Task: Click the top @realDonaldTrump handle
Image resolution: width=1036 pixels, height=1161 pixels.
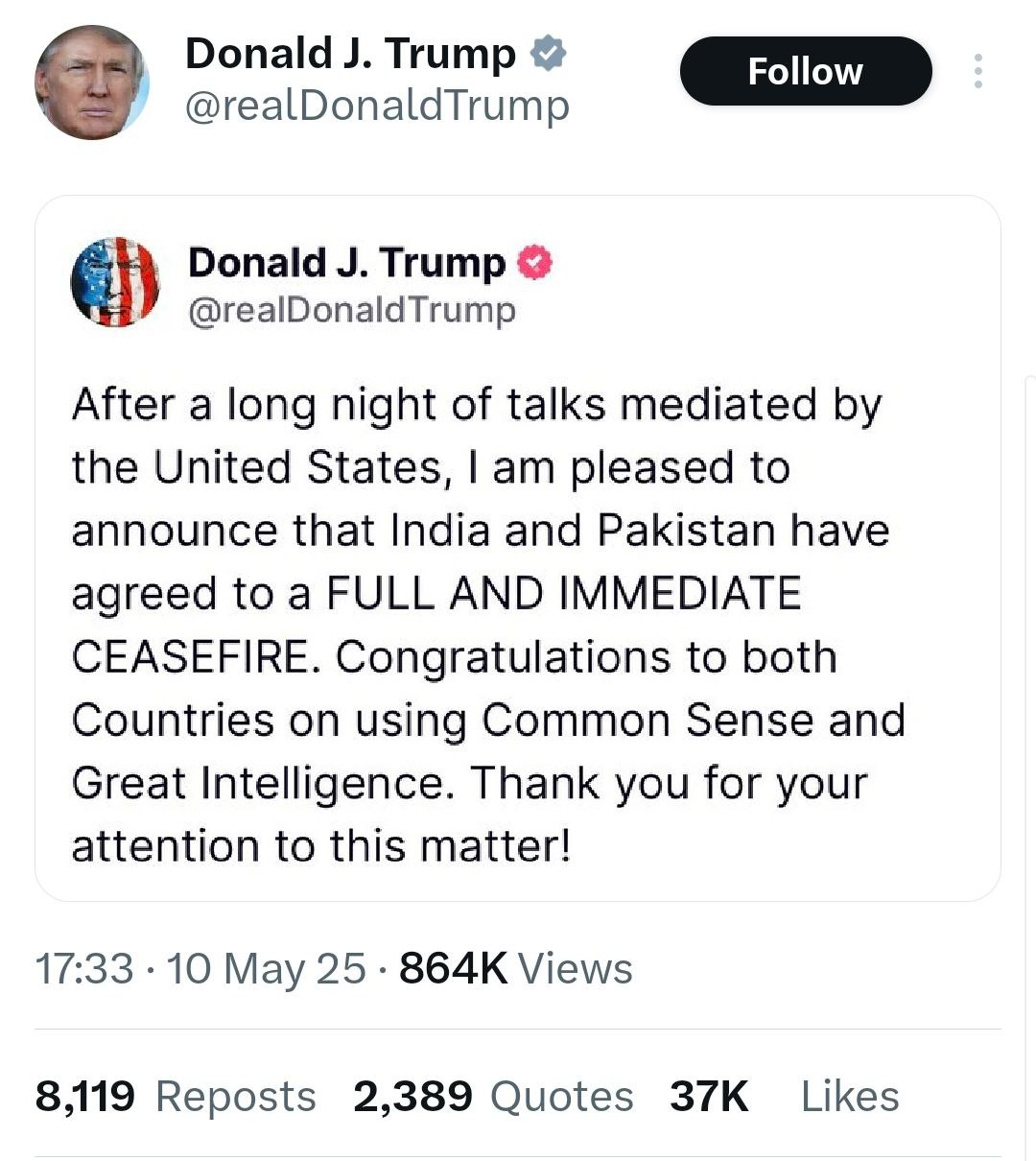Action: (x=376, y=106)
